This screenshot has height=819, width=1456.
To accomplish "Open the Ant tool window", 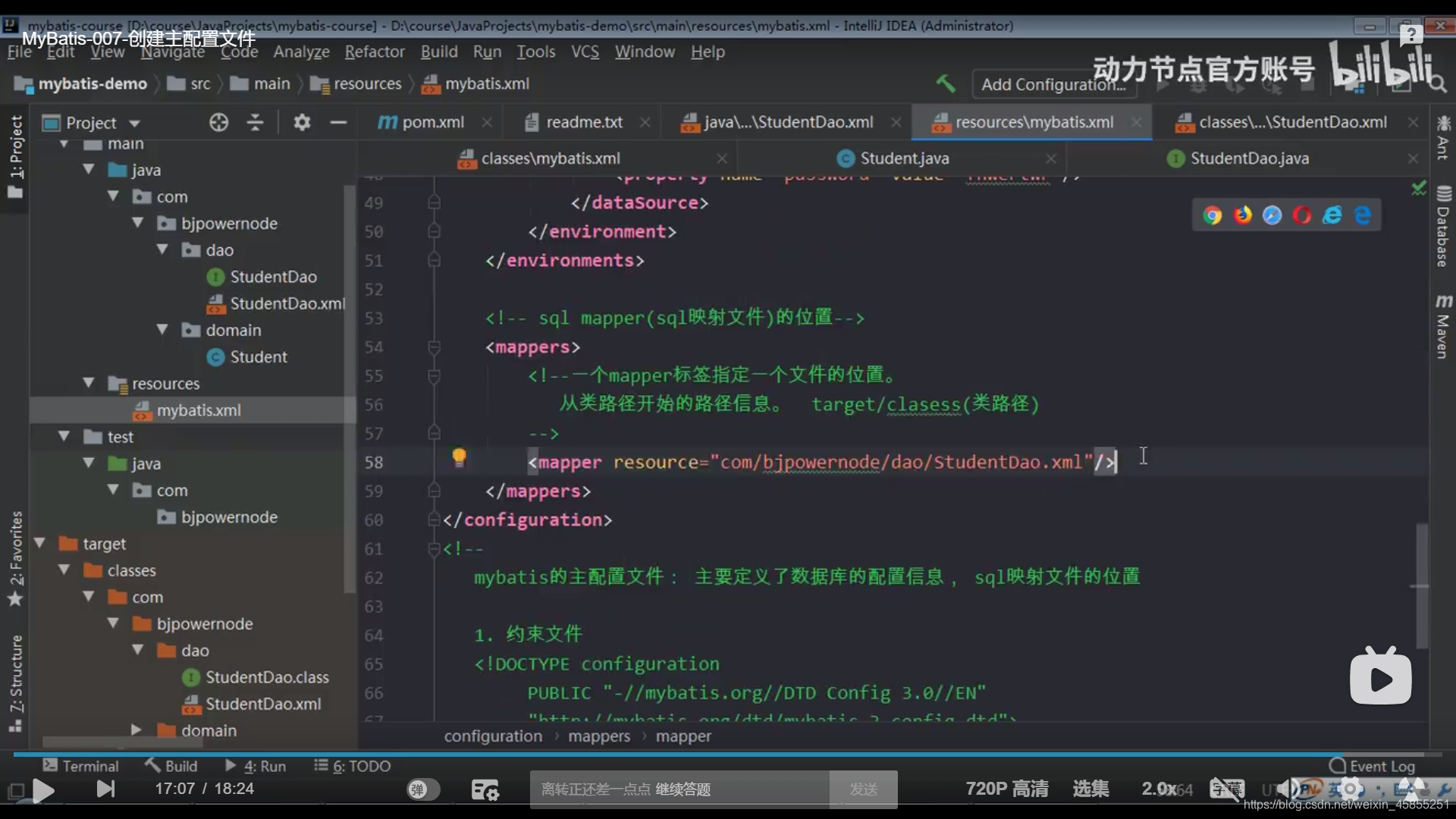I will [1442, 137].
